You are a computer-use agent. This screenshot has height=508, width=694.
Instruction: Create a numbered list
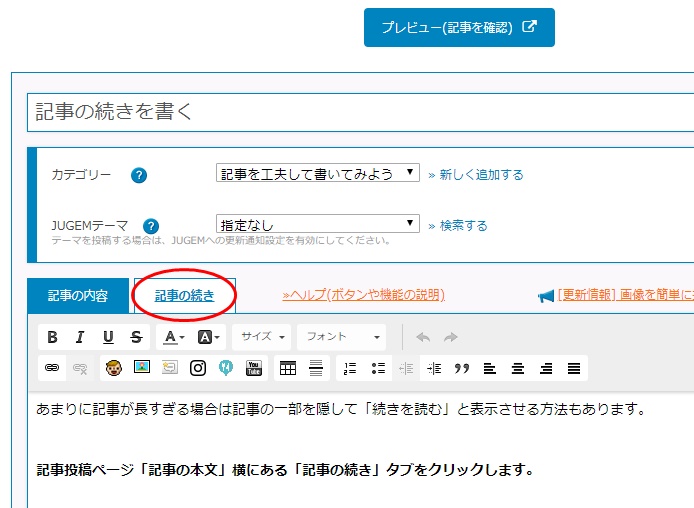350,368
